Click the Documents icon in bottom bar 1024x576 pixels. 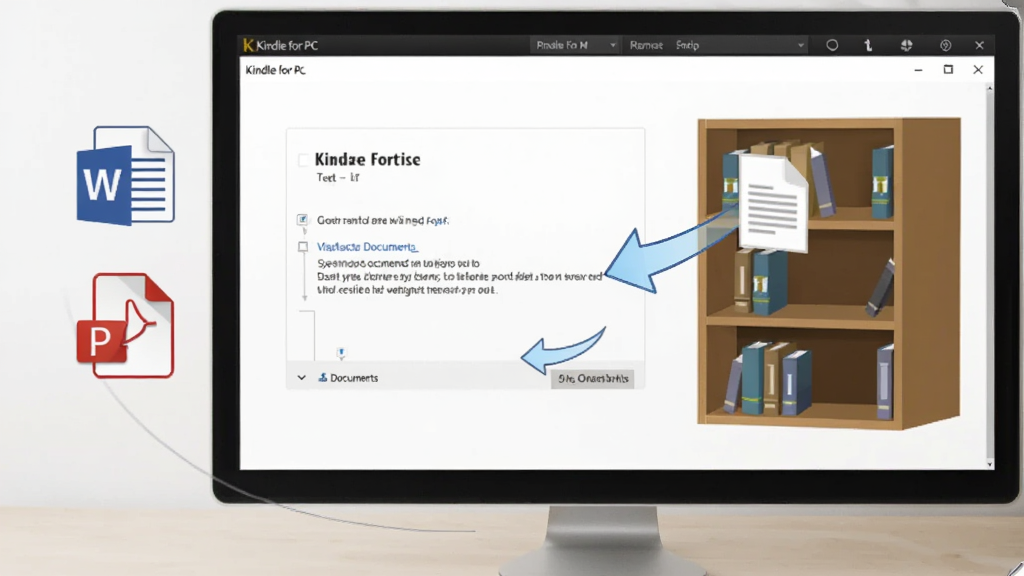tap(323, 377)
